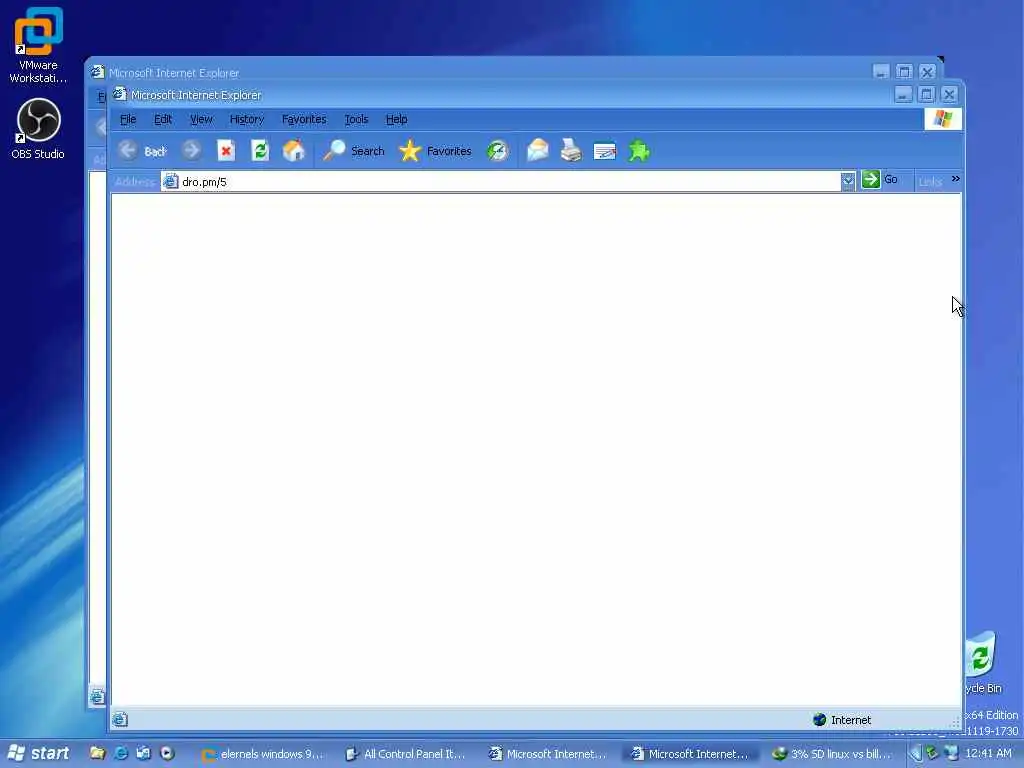Click the Mail envelope toolbar icon
Viewport: 1024px width, 768px height.
pos(537,151)
